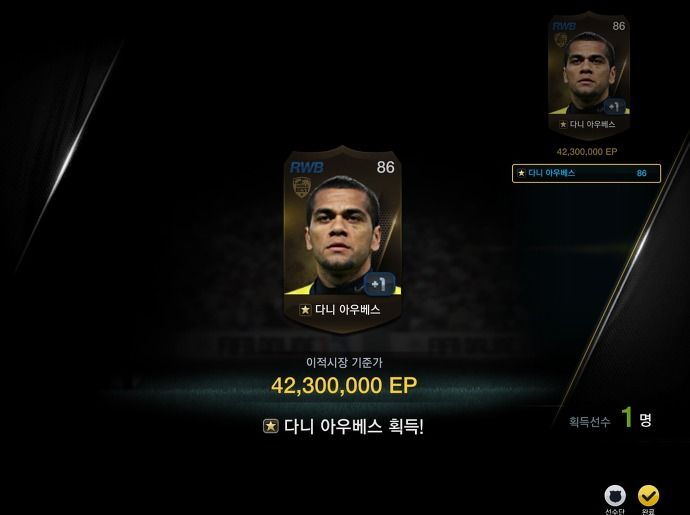Viewport: 690px width, 515px height.
Task: Click the 86 overall rating on large card
Action: click(385, 167)
